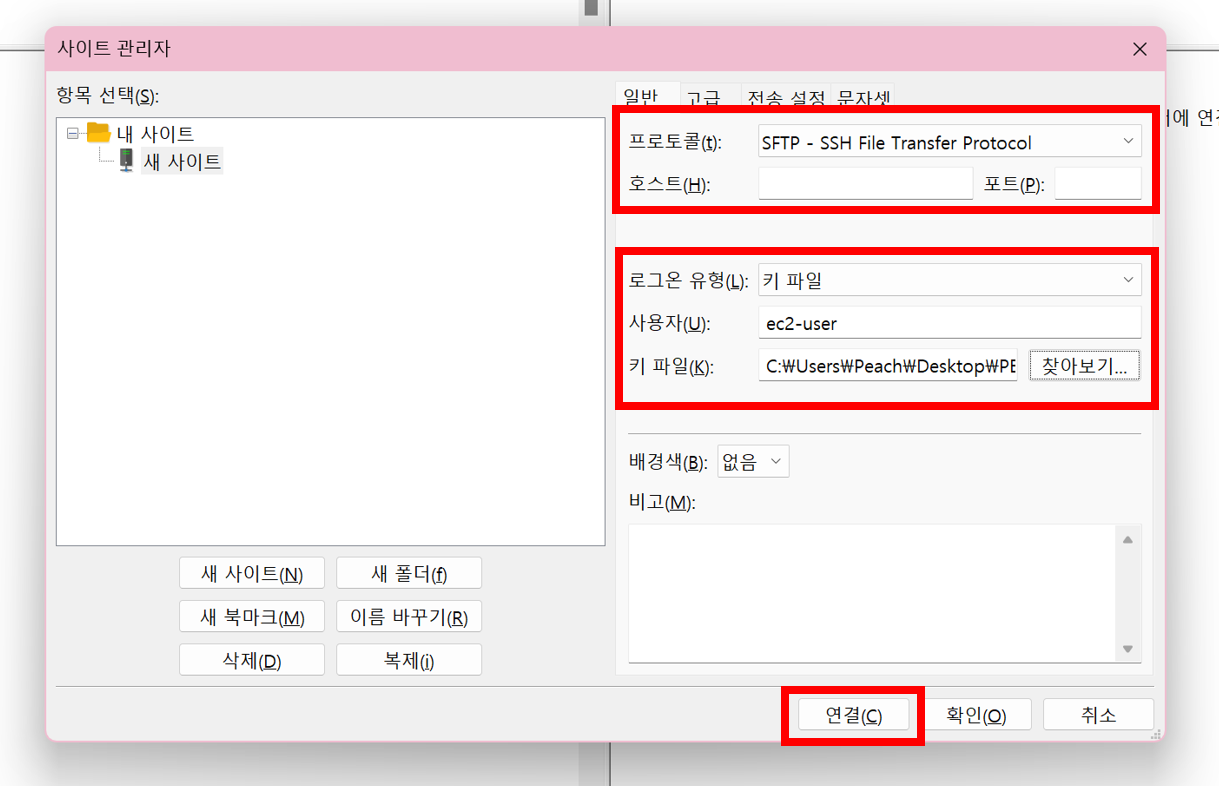Open the 로그온 유형 dropdown

click(x=949, y=281)
